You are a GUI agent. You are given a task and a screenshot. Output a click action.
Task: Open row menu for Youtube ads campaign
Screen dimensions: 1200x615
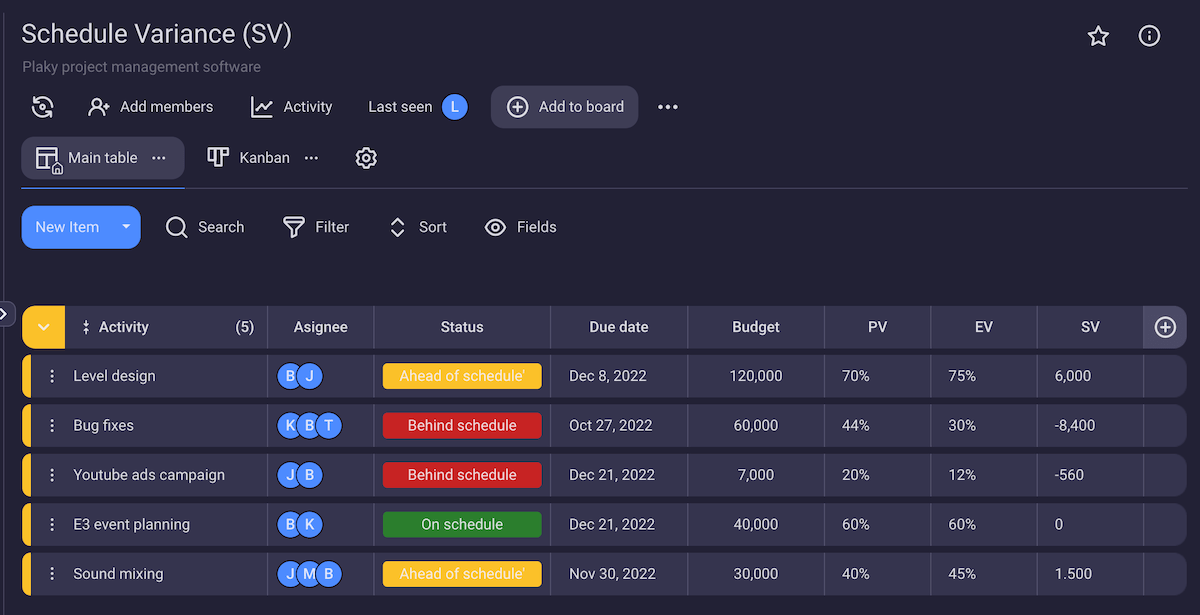coord(52,475)
